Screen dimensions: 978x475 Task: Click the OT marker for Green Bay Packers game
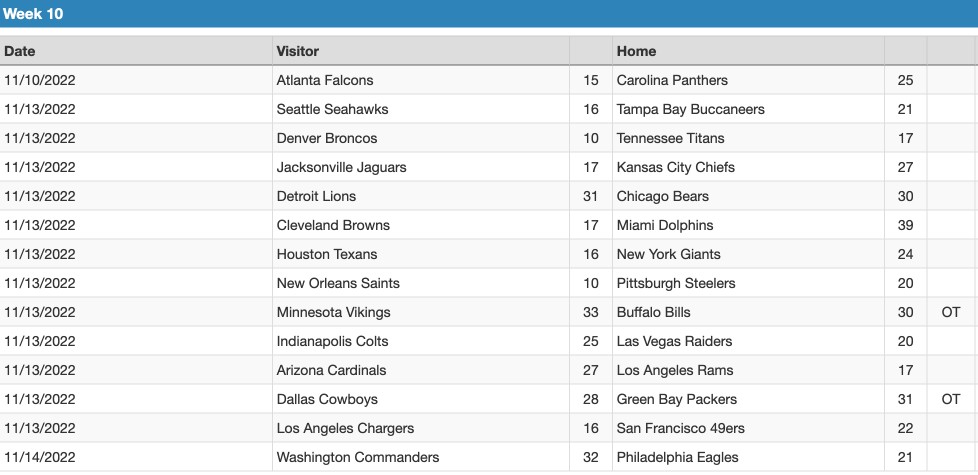pyautogui.click(x=951, y=400)
